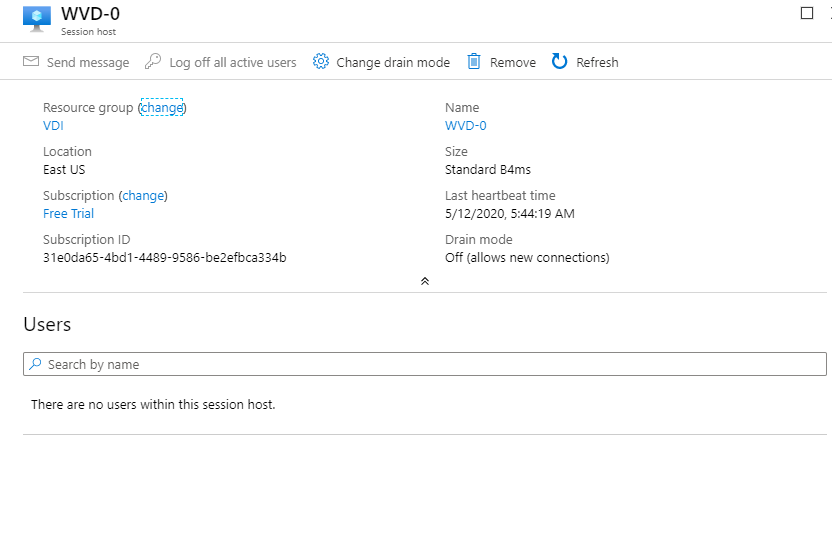Choose Log off all active users

click(233, 63)
